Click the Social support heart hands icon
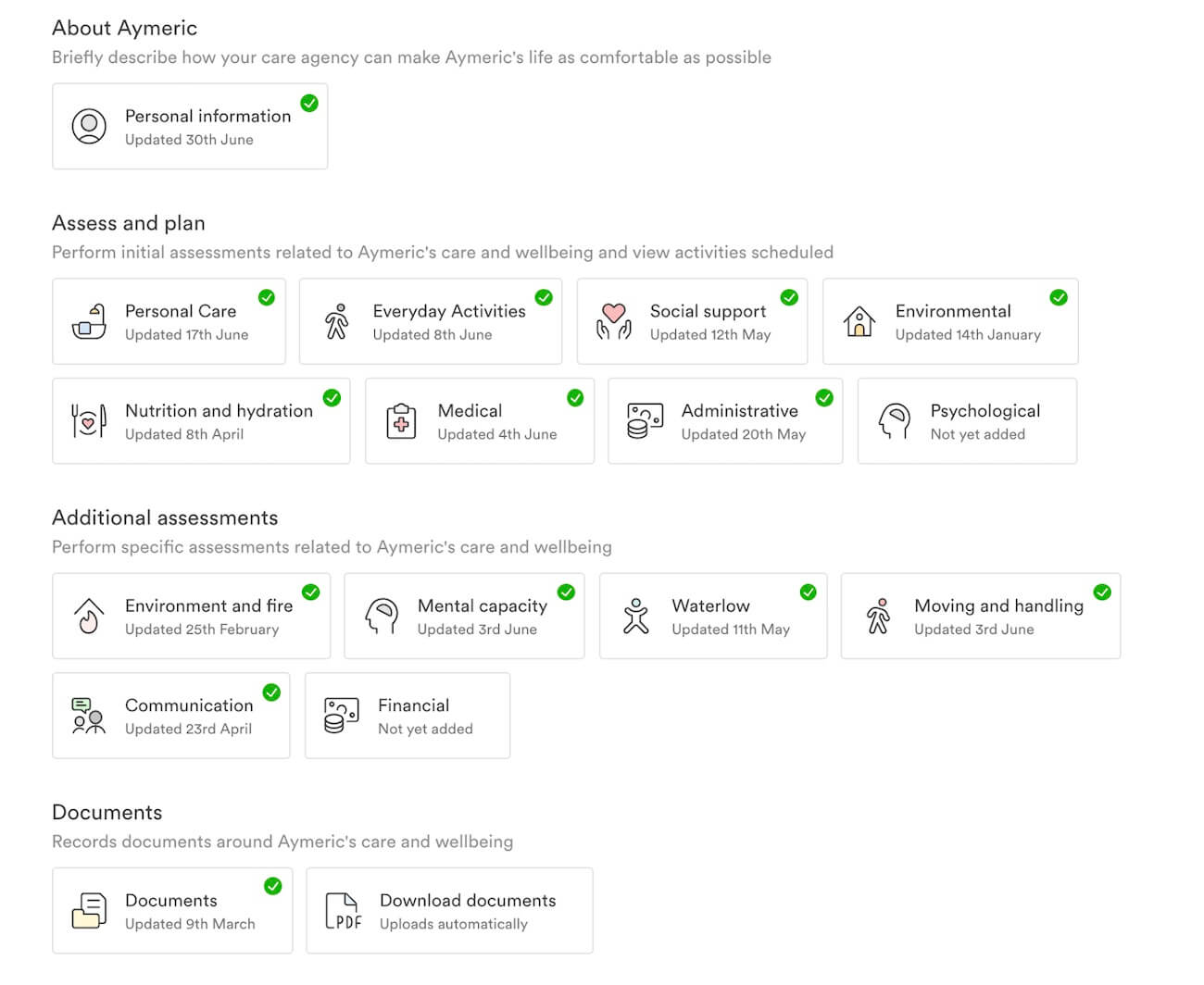Image resolution: width=1204 pixels, height=985 pixels. [613, 321]
